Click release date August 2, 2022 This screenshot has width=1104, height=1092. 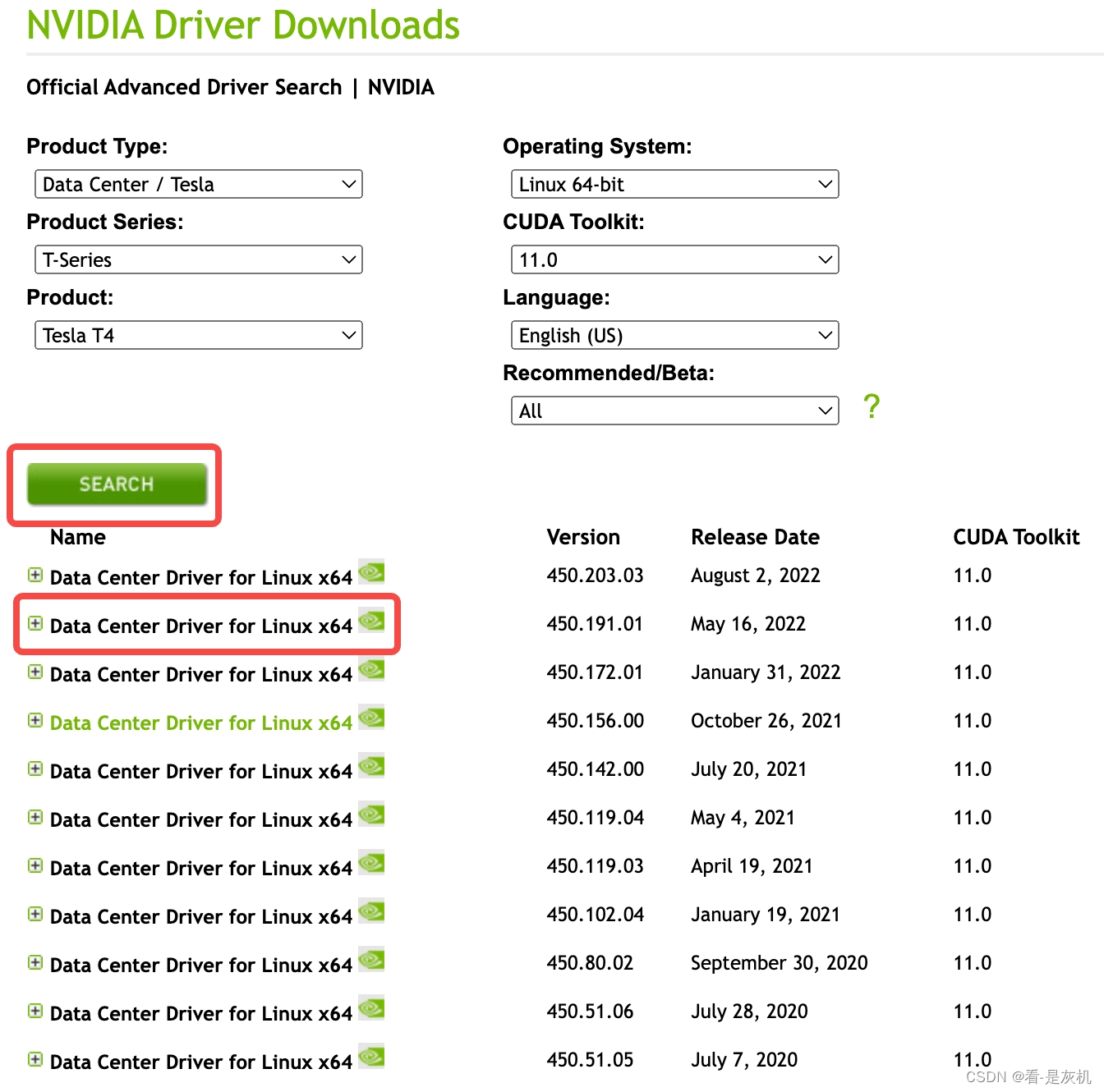[756, 576]
